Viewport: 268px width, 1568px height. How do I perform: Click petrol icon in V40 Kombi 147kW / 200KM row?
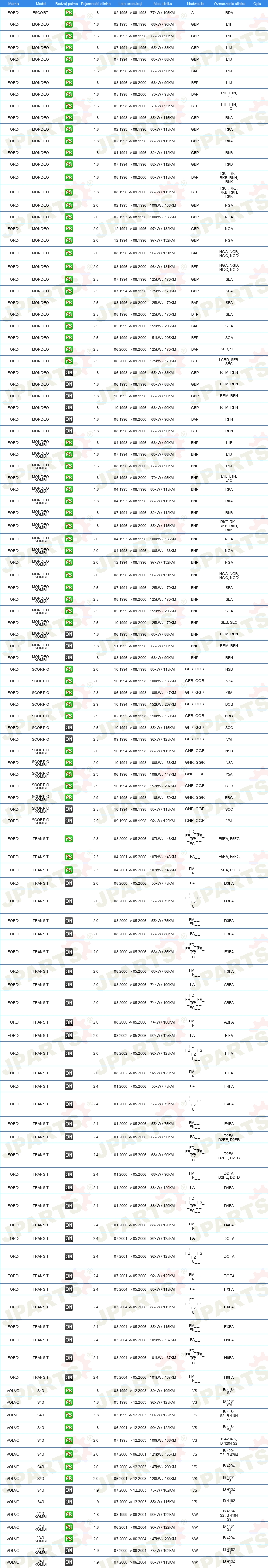(x=69, y=1539)
